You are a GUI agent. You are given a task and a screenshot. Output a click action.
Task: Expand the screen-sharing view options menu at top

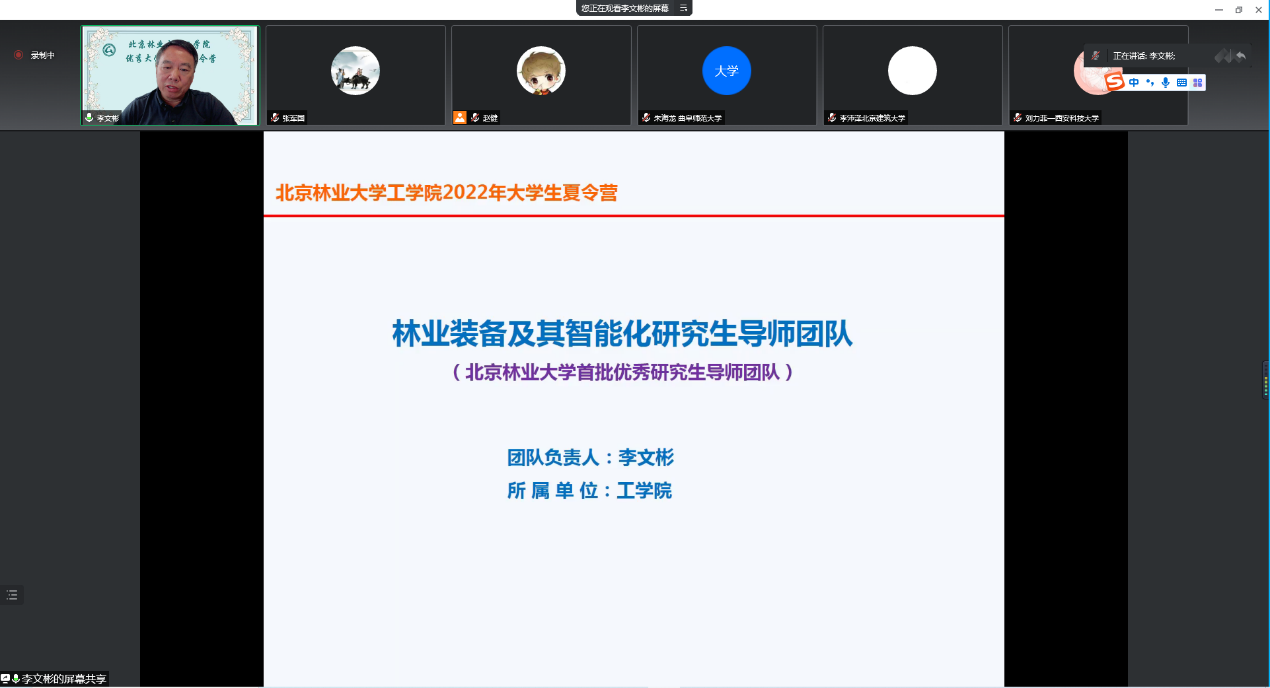pyautogui.click(x=684, y=8)
